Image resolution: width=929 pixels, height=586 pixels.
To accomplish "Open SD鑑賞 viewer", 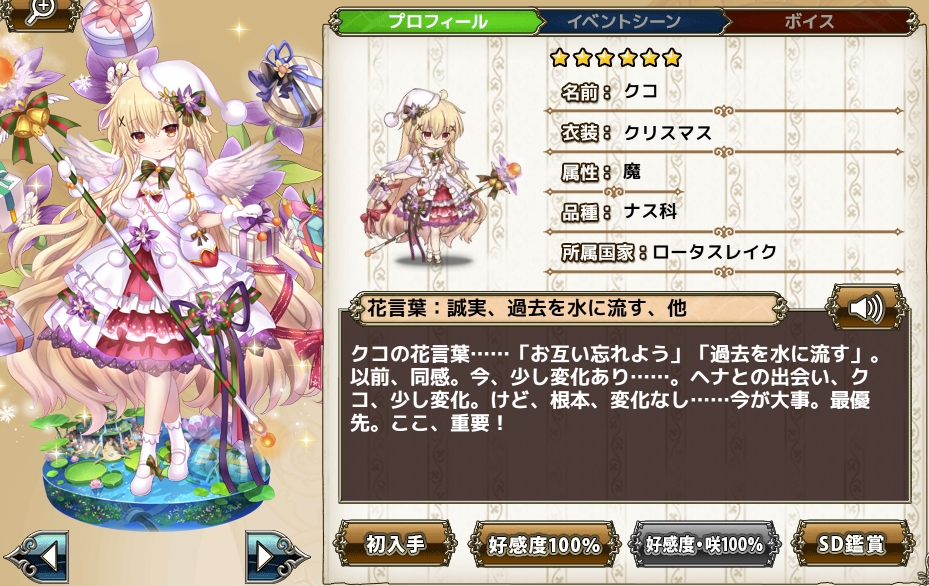I will tap(851, 543).
